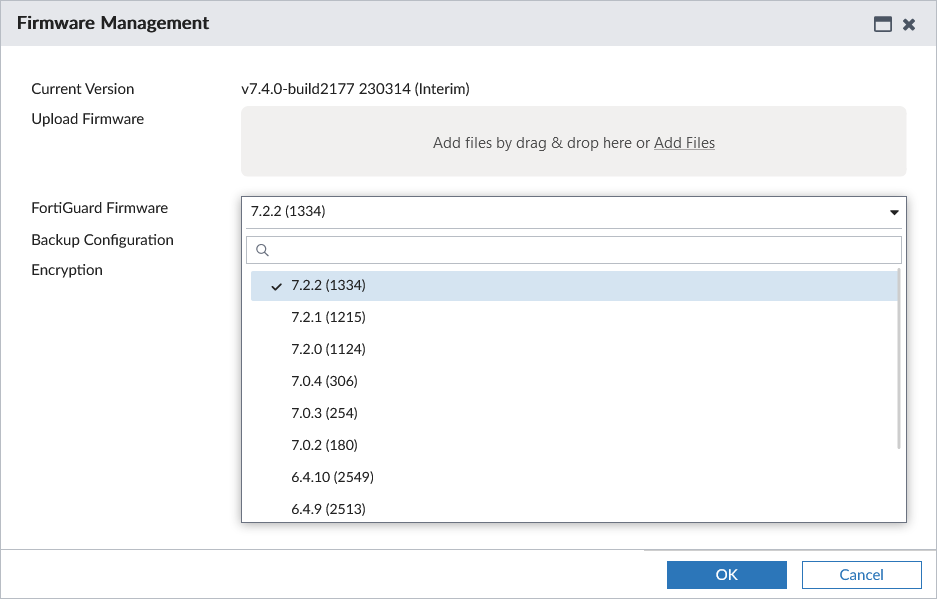Viewport: 937px width, 599px height.
Task: Click the dropdown caret next to 7.2.2 (1334)
Action: click(x=893, y=212)
